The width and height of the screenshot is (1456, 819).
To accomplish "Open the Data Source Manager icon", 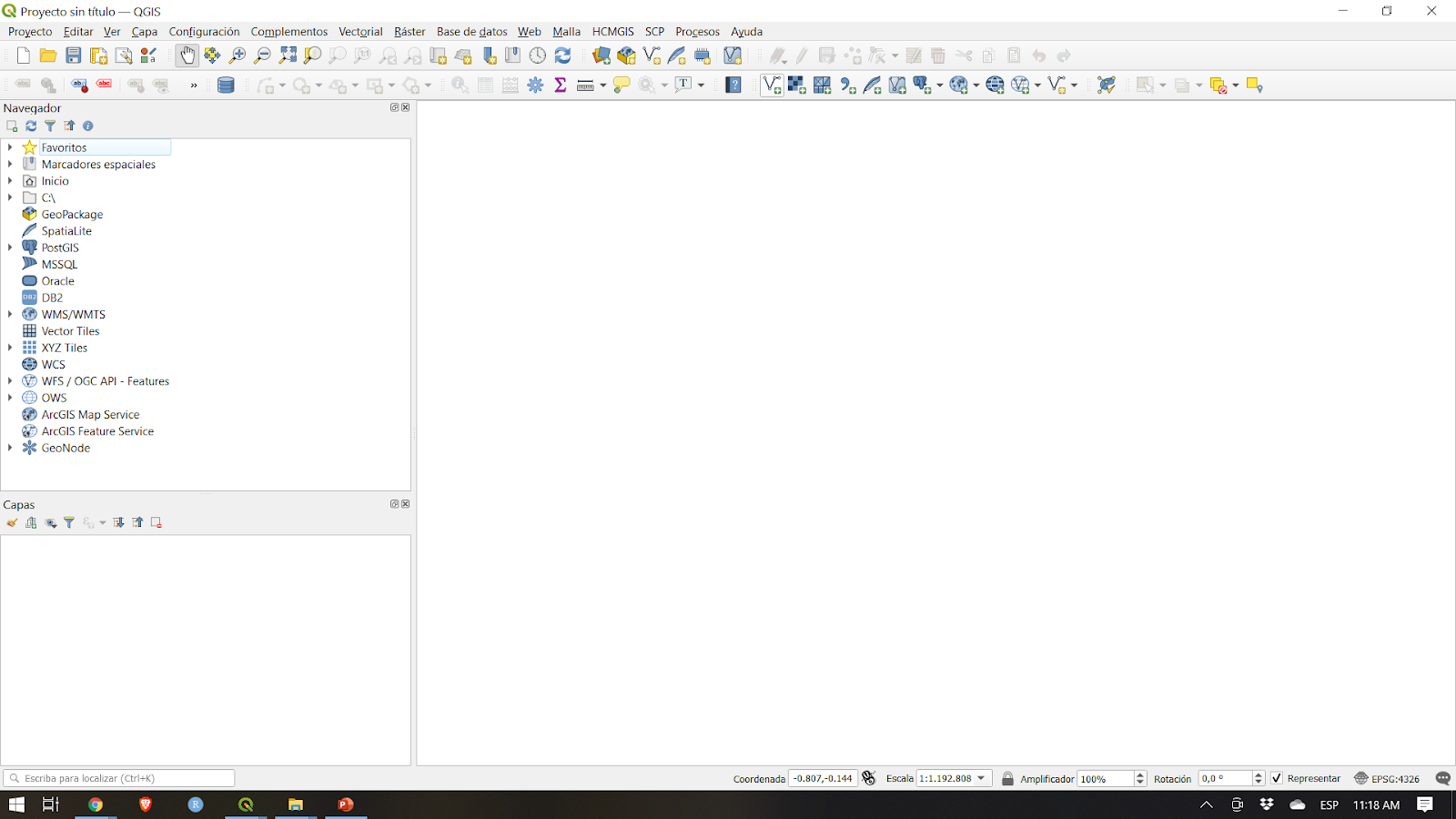I will tap(602, 56).
